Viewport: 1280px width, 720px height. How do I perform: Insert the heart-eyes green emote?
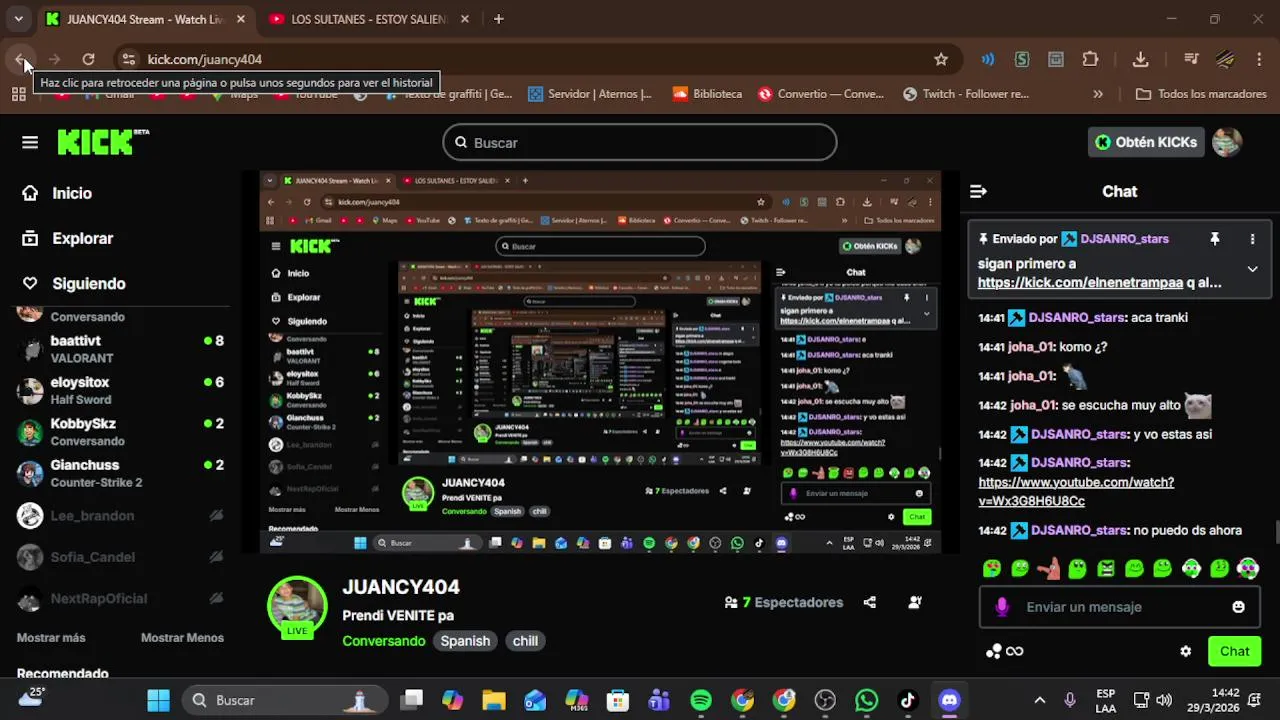click(x=992, y=569)
